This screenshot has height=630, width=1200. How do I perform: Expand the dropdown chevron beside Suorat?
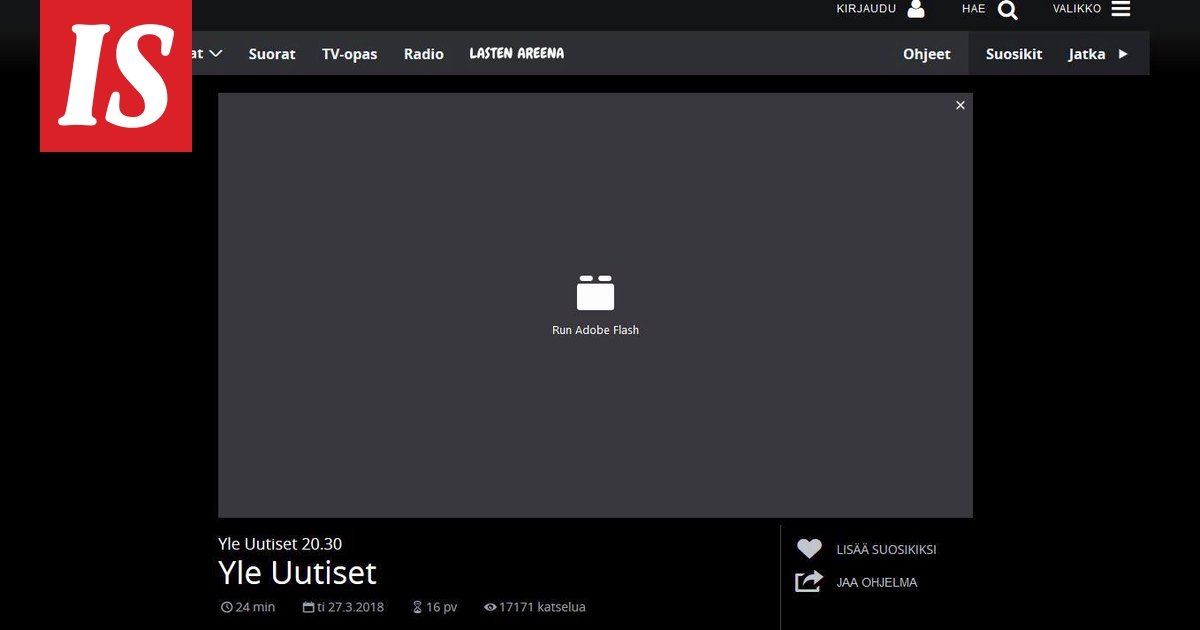click(216, 53)
